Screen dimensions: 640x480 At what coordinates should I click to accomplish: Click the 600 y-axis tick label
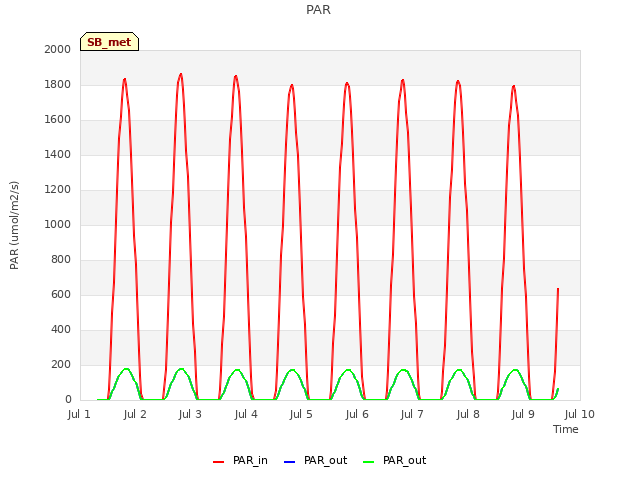[x=61, y=294]
